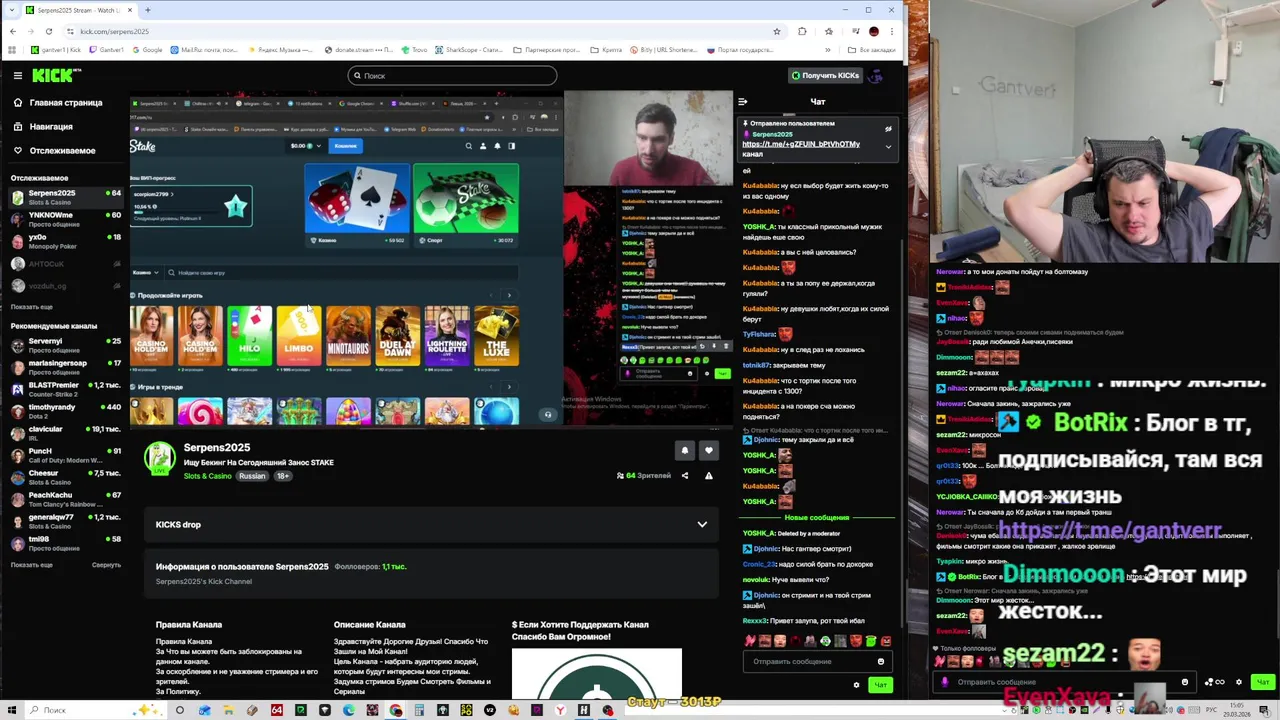Screen dimensions: 1280x720
Task: Open new browser tab plus button
Action: point(147,10)
